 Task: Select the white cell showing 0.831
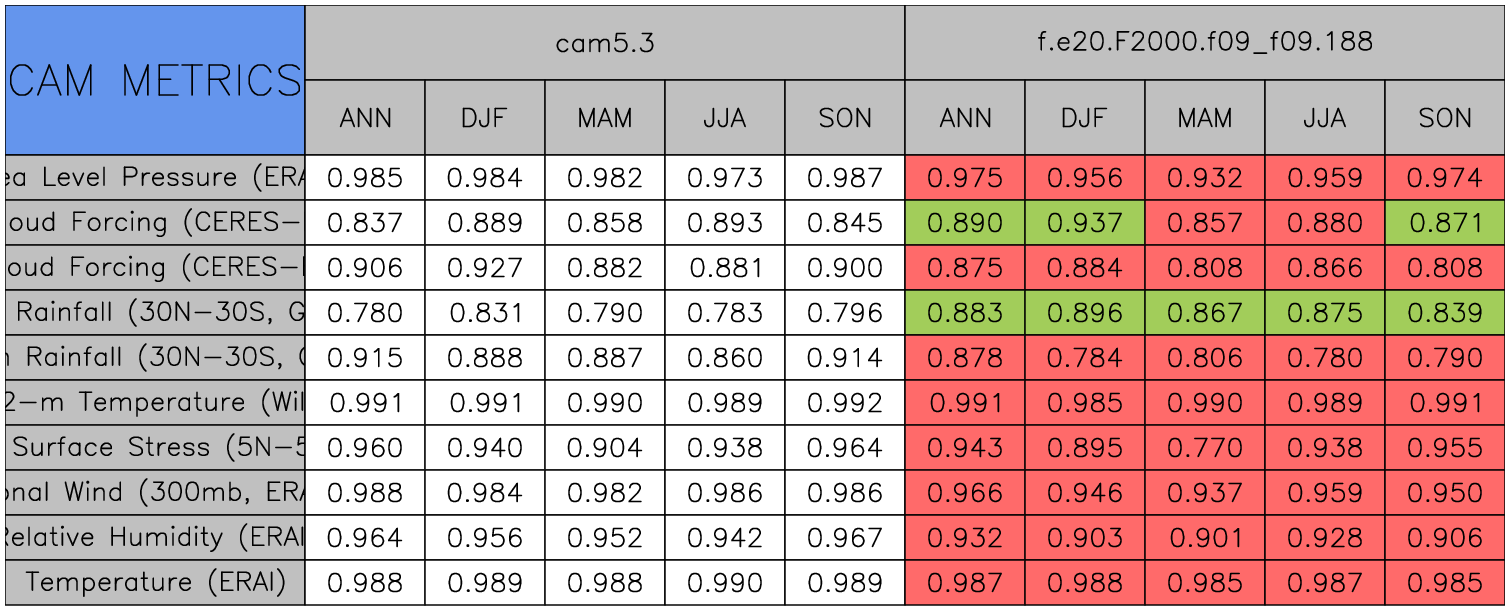(x=485, y=313)
